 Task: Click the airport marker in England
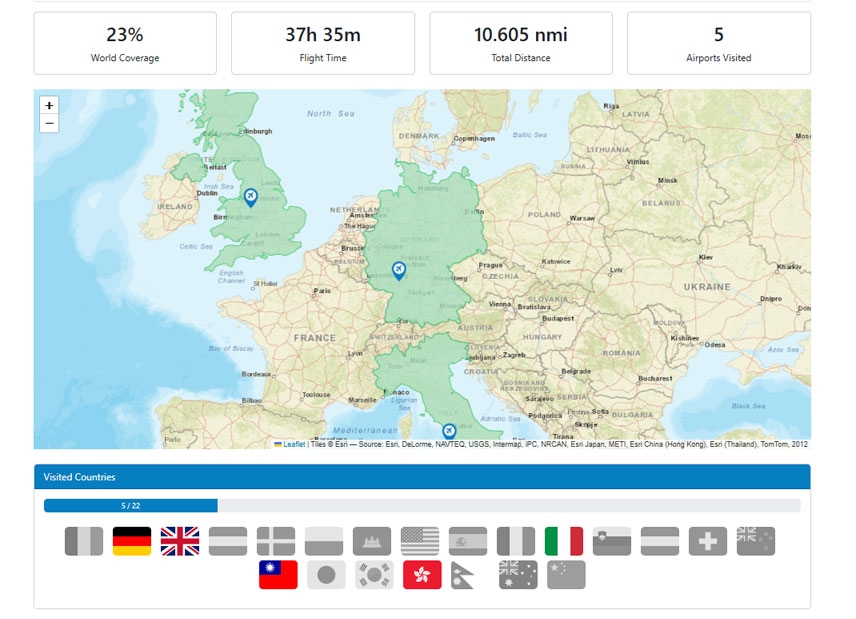[x=250, y=196]
